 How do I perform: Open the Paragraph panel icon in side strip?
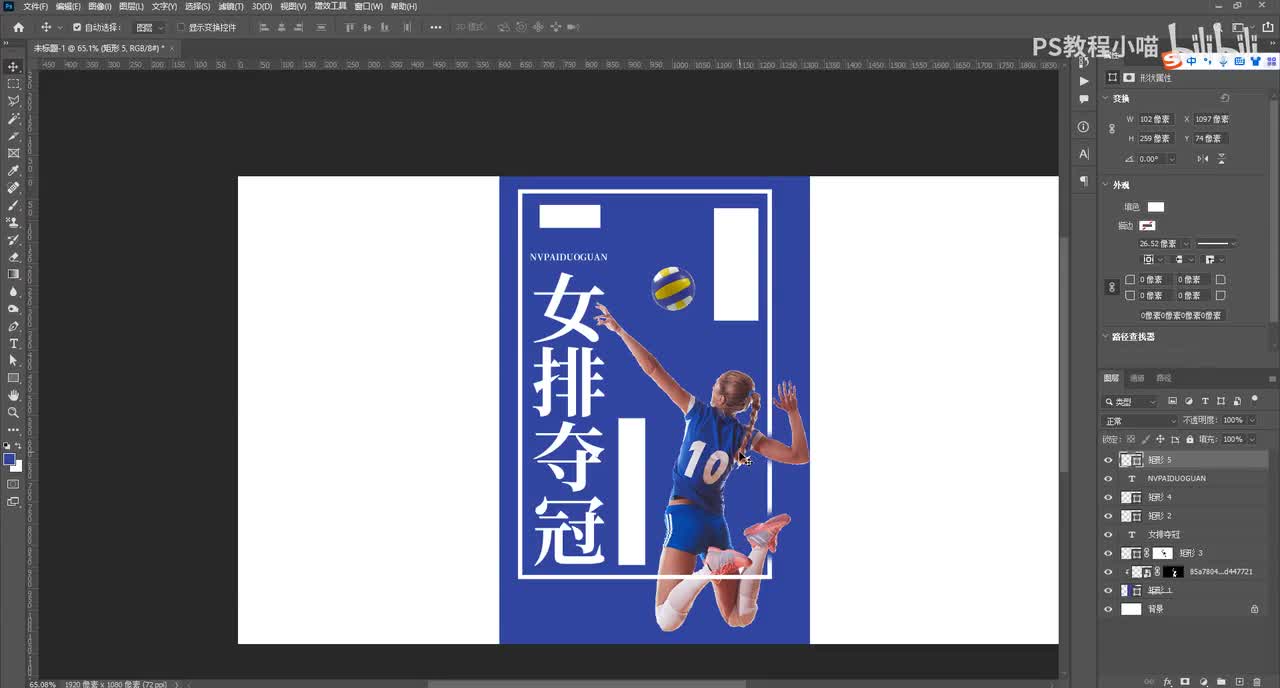pyautogui.click(x=1084, y=181)
